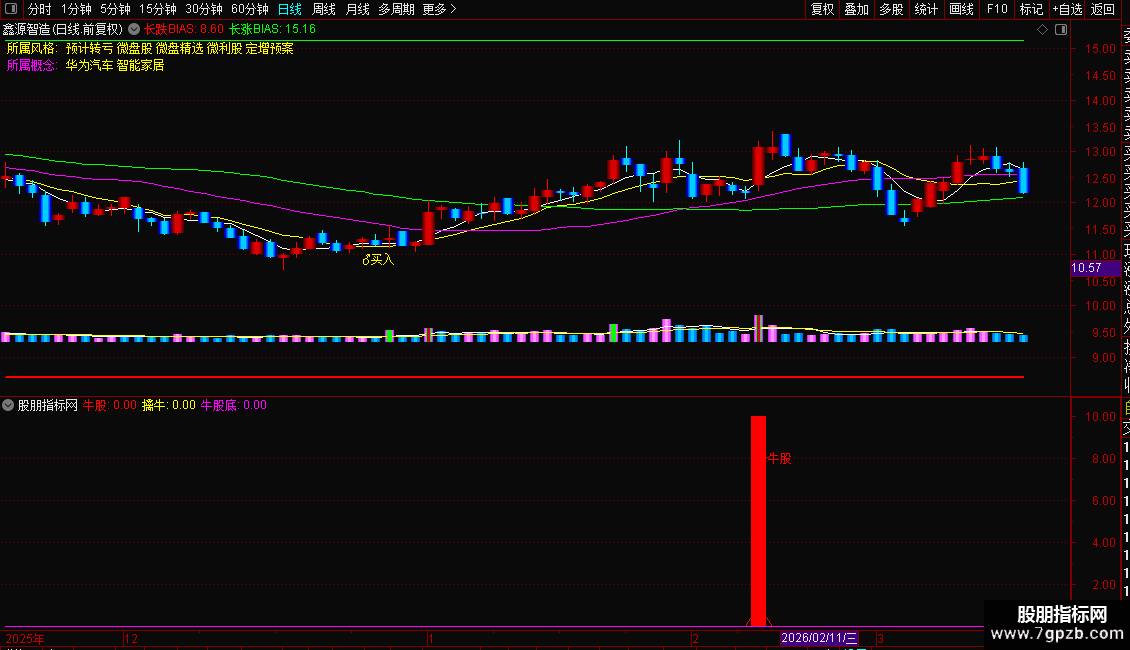Screen dimensions: 1130x650
Task: Click the 定增预案 style tag
Action: click(270, 48)
